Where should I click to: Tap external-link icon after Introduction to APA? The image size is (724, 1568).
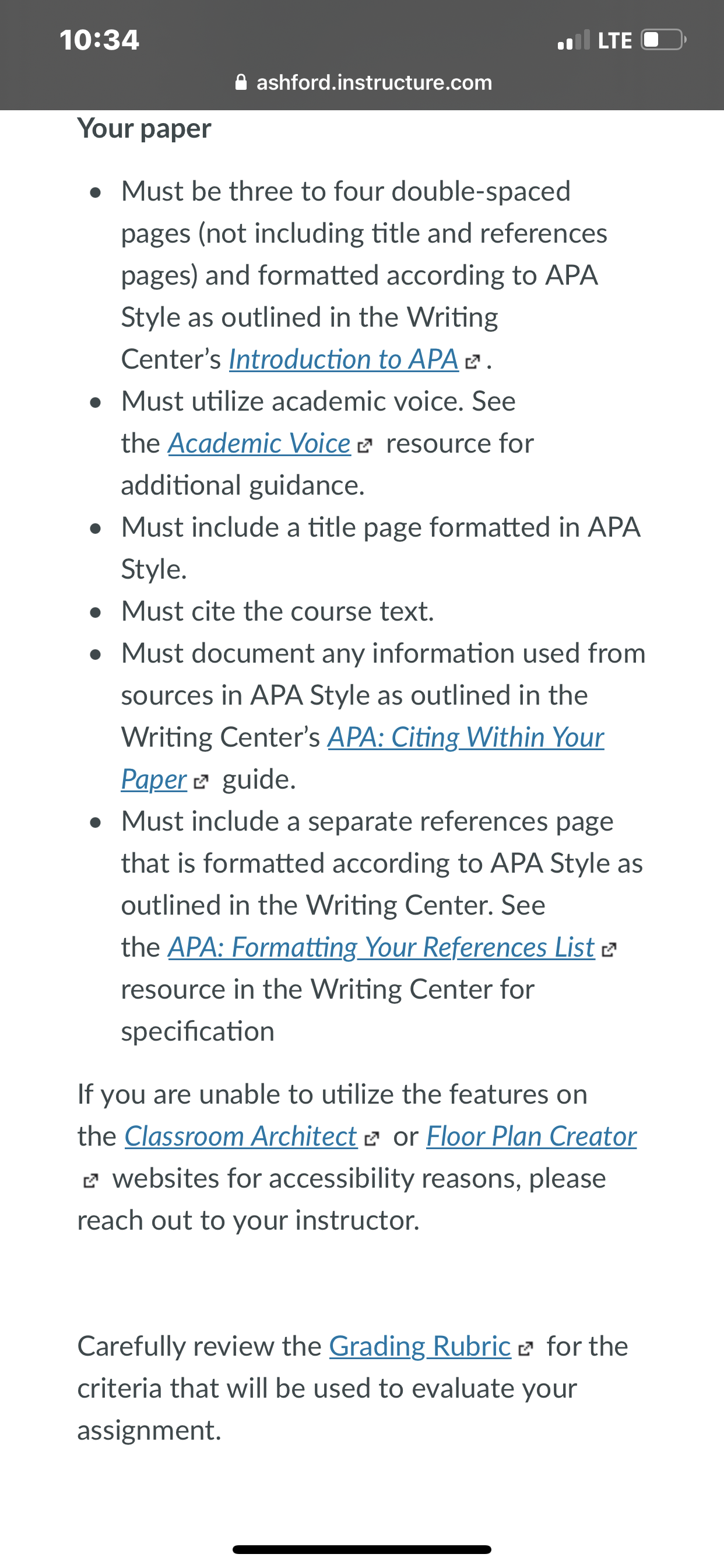point(473,362)
